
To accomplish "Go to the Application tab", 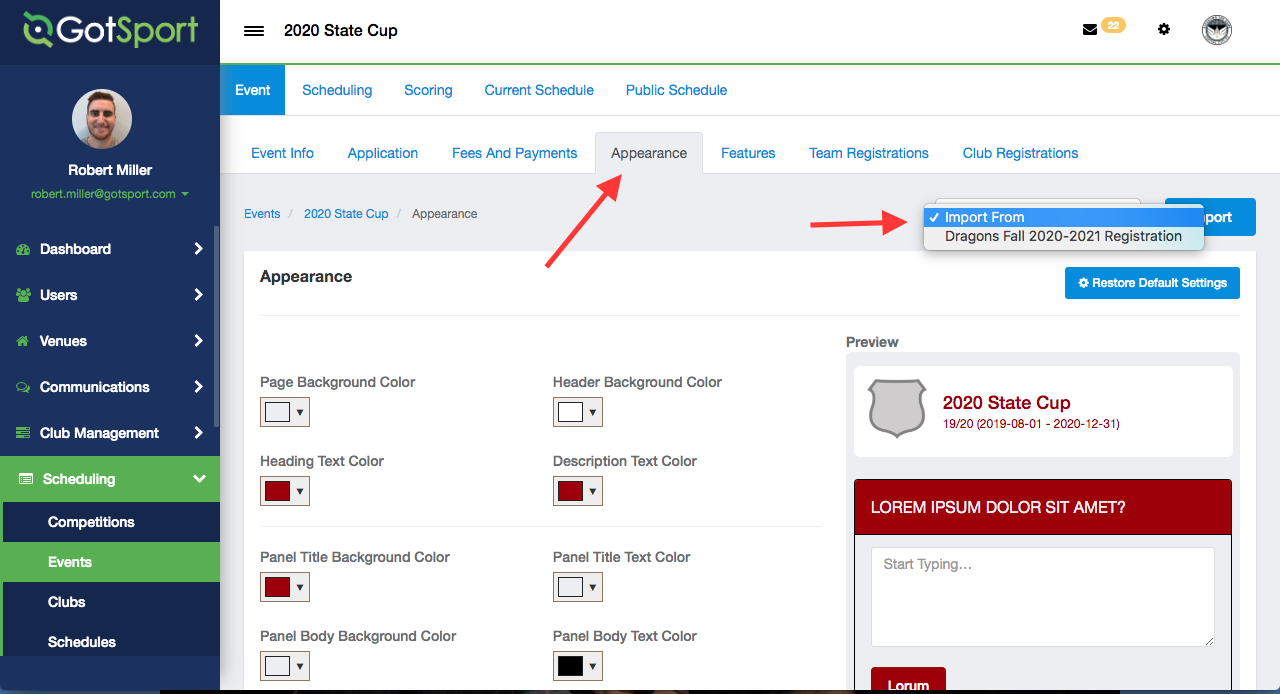I will tap(383, 153).
